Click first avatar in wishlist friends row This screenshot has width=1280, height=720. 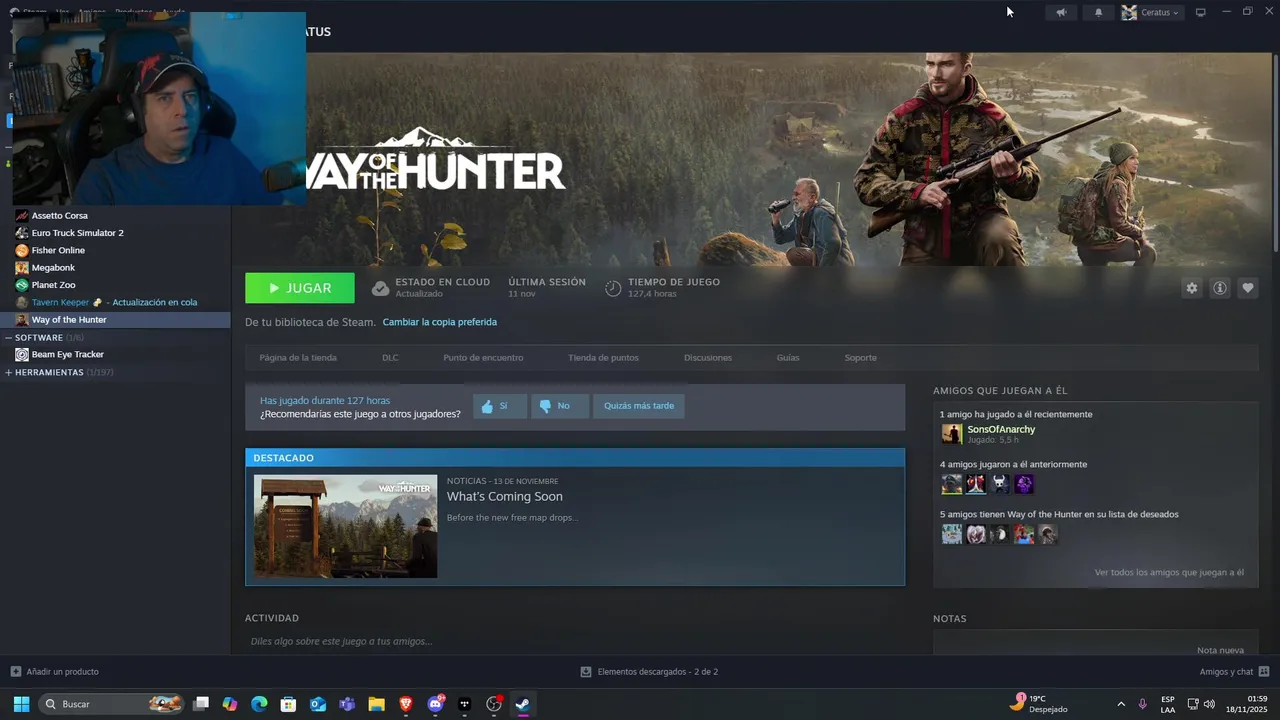pyautogui.click(x=952, y=534)
